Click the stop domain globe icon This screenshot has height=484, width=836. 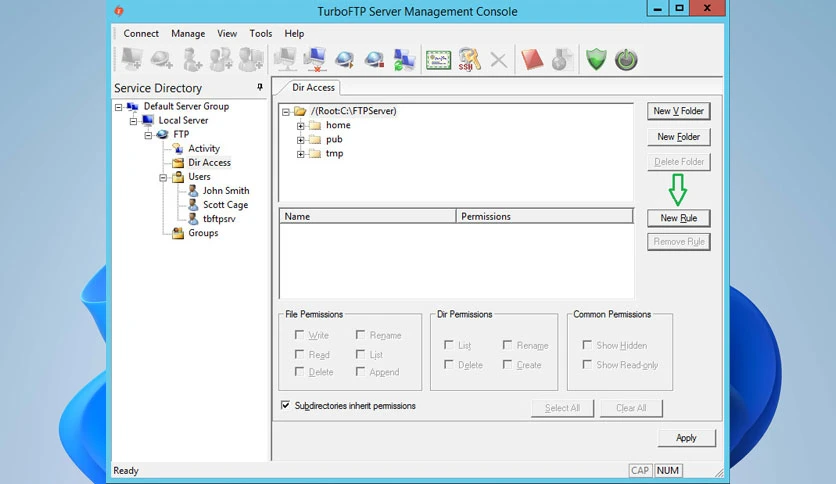[x=374, y=59]
